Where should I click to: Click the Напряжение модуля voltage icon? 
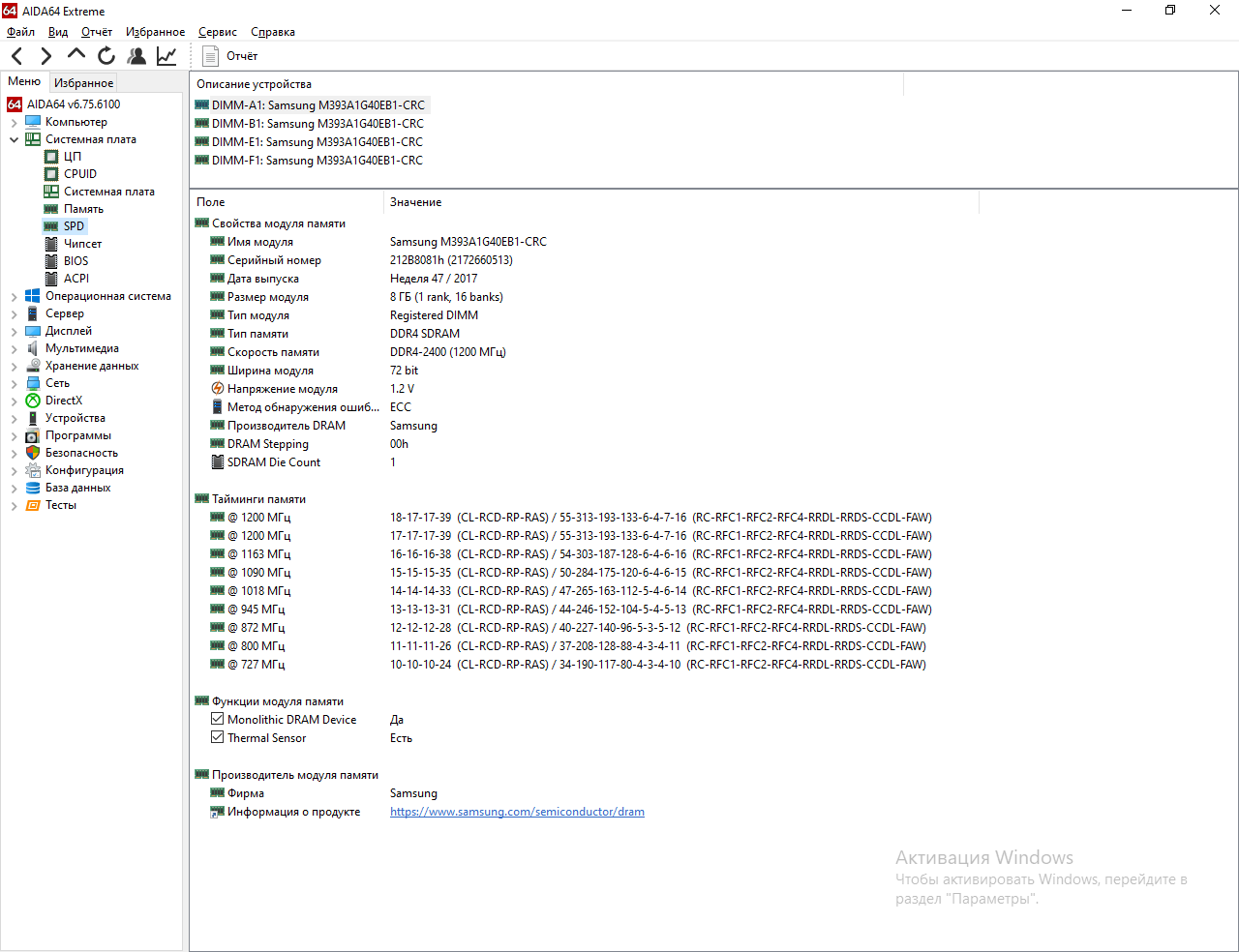pyautogui.click(x=218, y=389)
